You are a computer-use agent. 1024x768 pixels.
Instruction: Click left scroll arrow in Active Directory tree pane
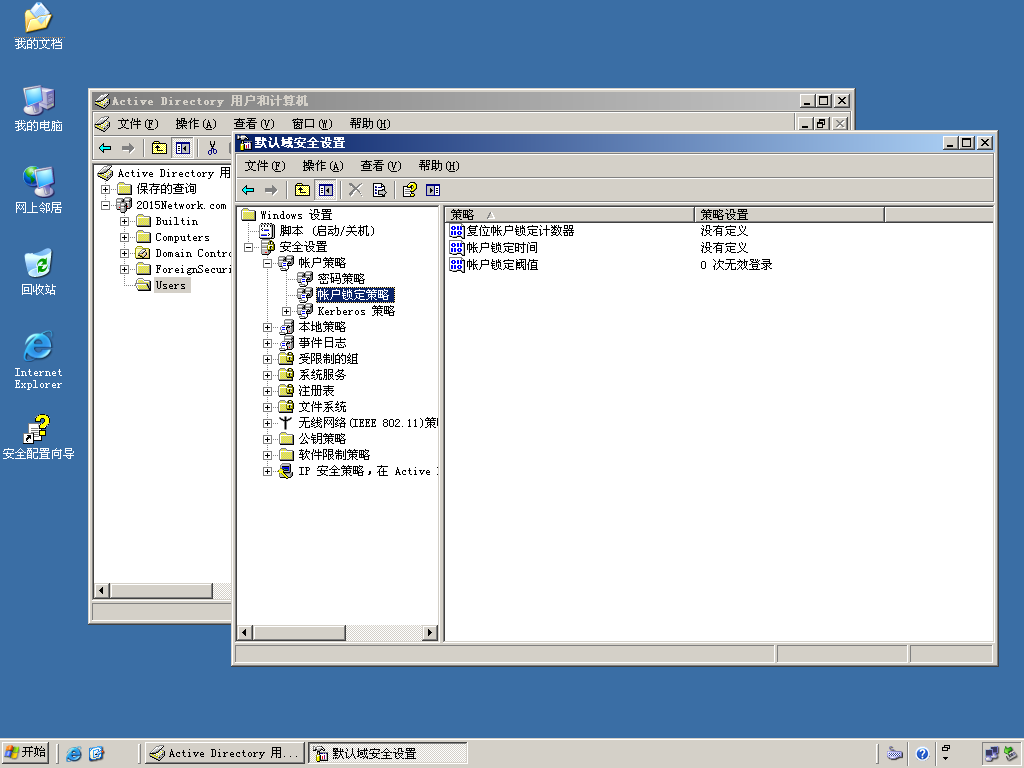pyautogui.click(x=101, y=591)
